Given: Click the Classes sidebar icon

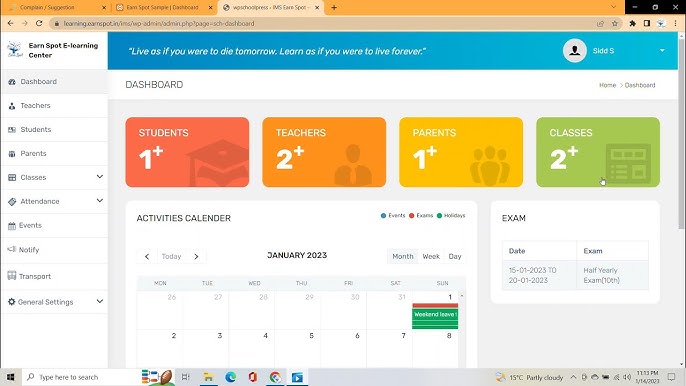Looking at the screenshot, I should point(12,177).
